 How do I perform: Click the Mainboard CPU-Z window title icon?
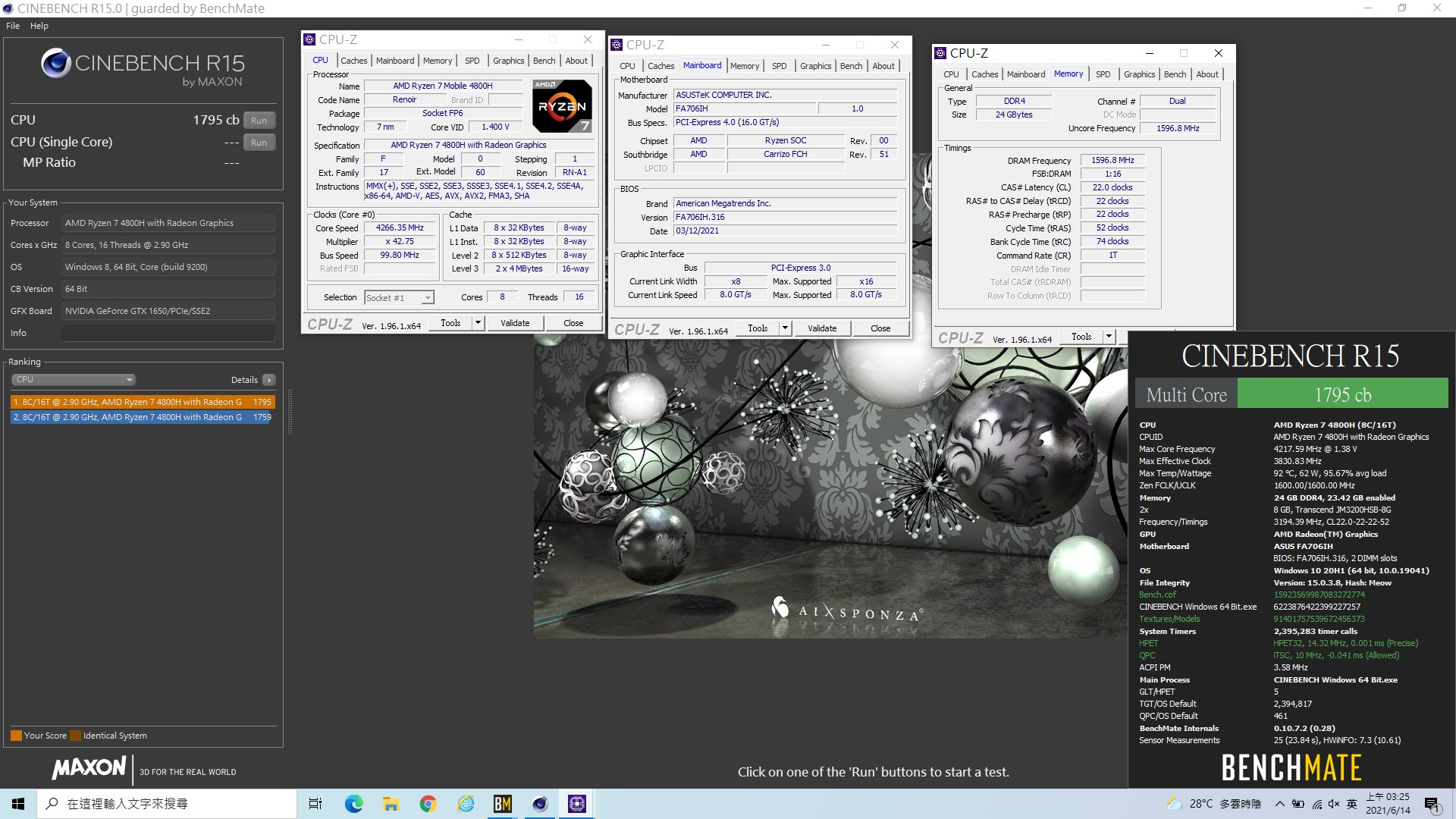click(x=617, y=45)
